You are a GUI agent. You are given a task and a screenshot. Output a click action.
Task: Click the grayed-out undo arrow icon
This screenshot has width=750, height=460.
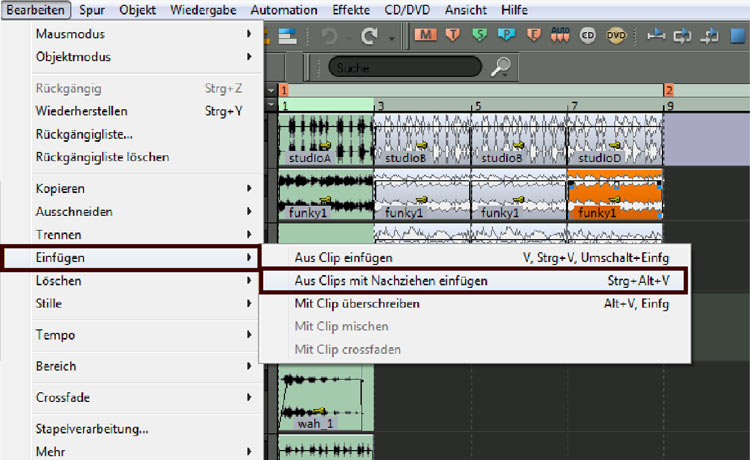coord(330,36)
